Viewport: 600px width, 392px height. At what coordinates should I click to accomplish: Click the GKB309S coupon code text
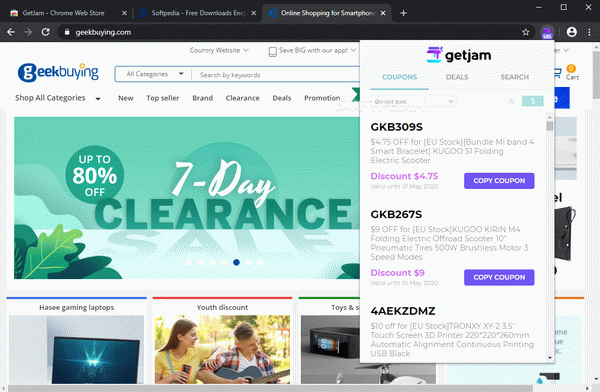click(396, 127)
